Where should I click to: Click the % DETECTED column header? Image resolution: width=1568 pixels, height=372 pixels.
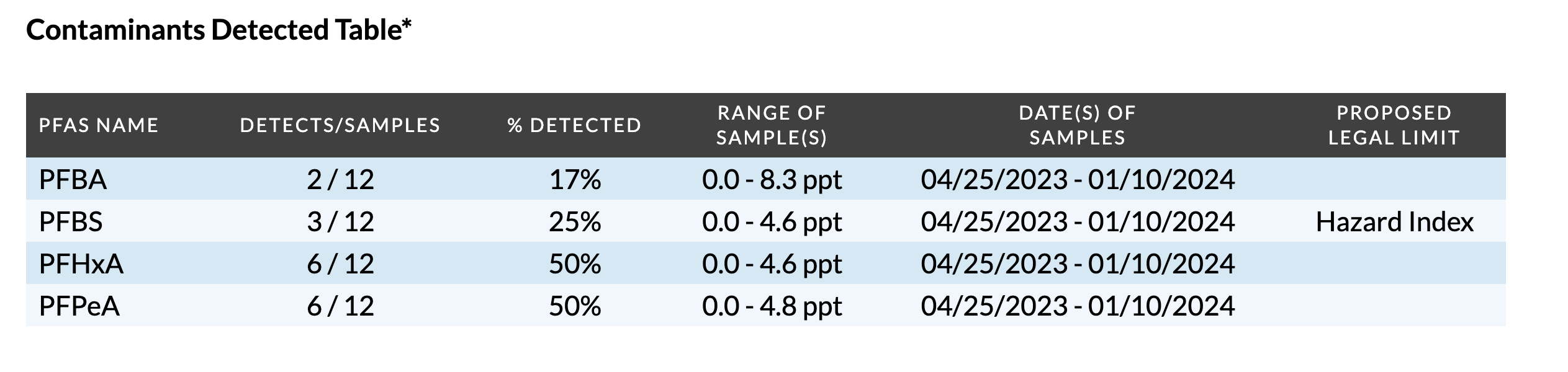574,125
